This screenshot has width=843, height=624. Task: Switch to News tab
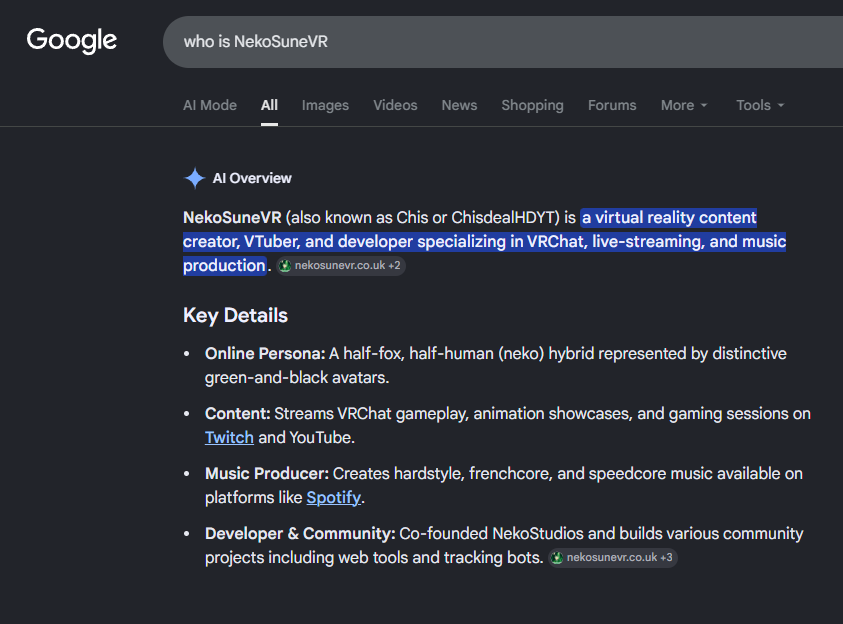point(459,105)
